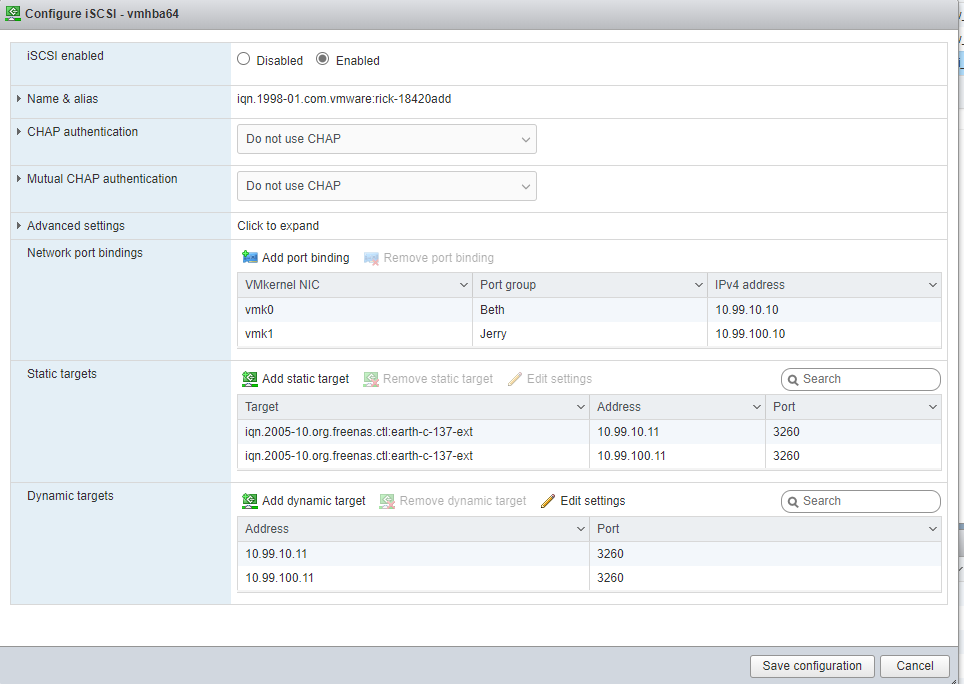Image resolution: width=964 pixels, height=684 pixels.
Task: Select dynamic target 10.99.10.11 row
Action: [590, 554]
